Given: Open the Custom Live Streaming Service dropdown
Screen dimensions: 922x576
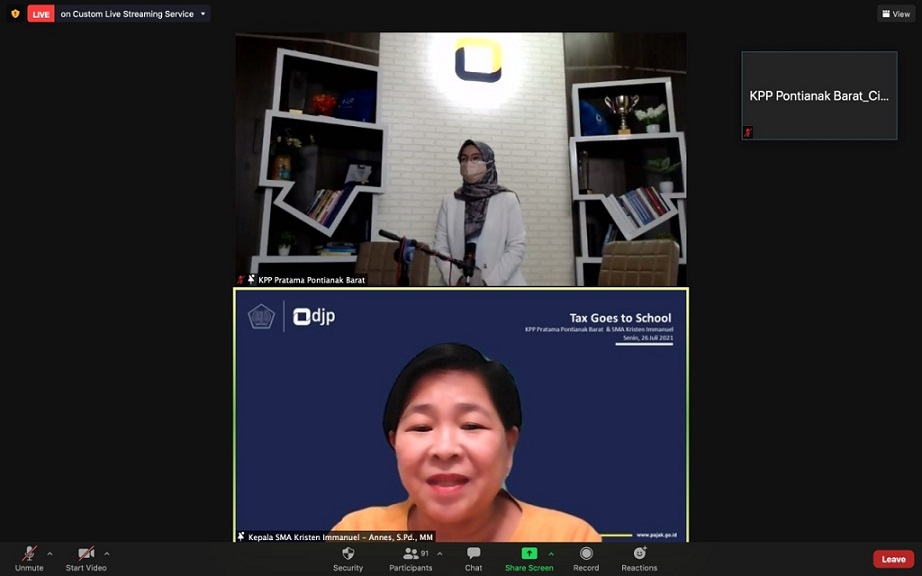Looking at the screenshot, I should pos(203,14).
